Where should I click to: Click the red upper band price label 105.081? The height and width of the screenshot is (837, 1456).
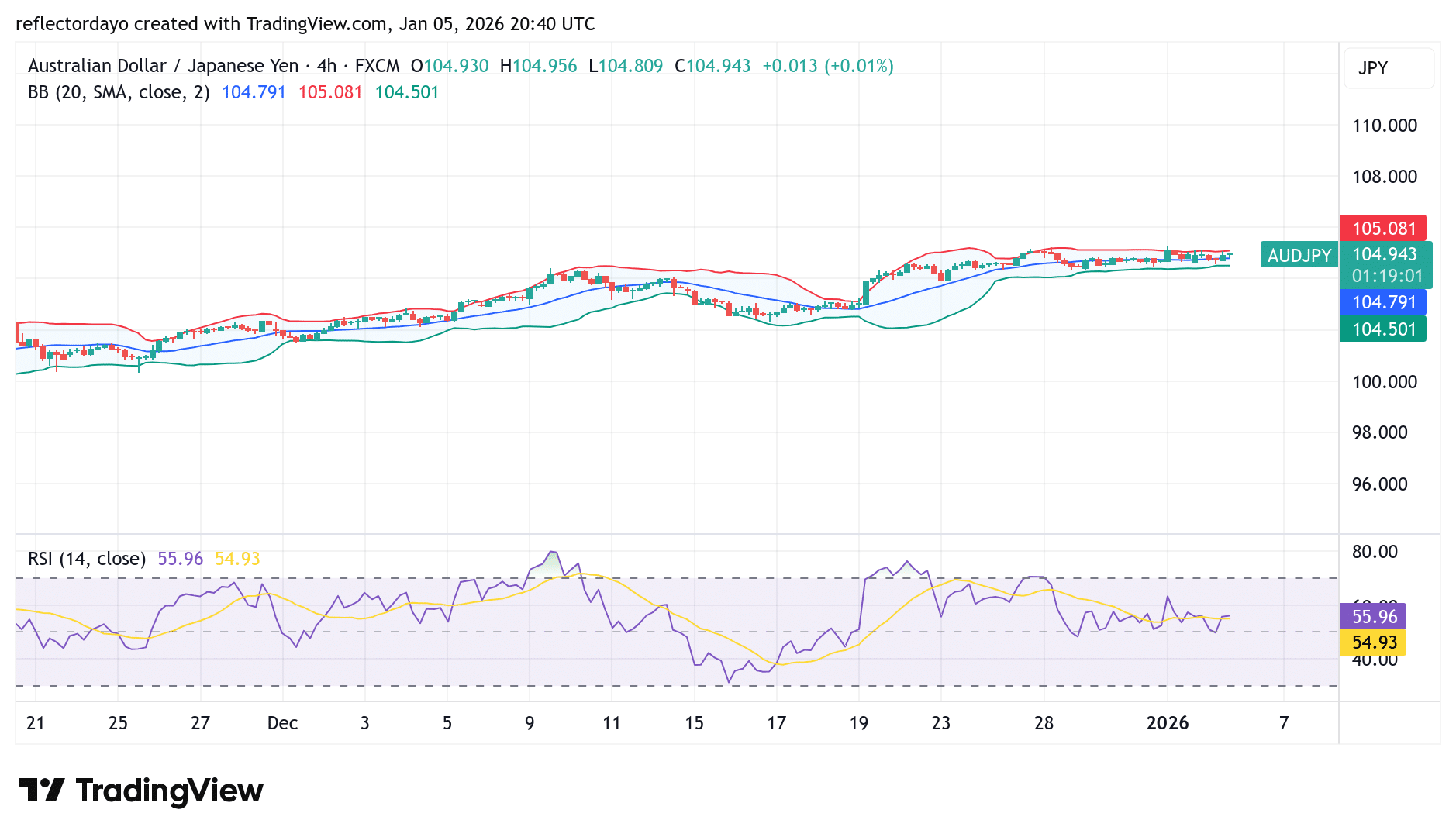(x=1383, y=229)
